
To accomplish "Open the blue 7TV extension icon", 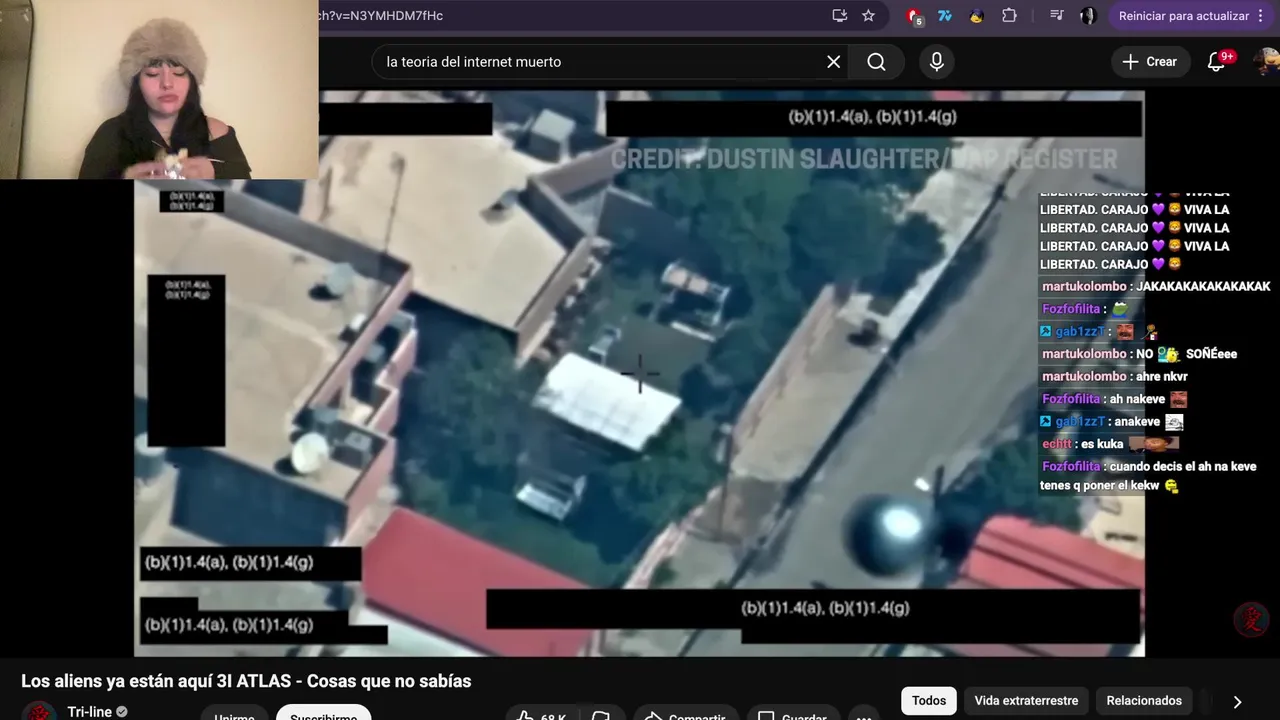I will click(944, 15).
